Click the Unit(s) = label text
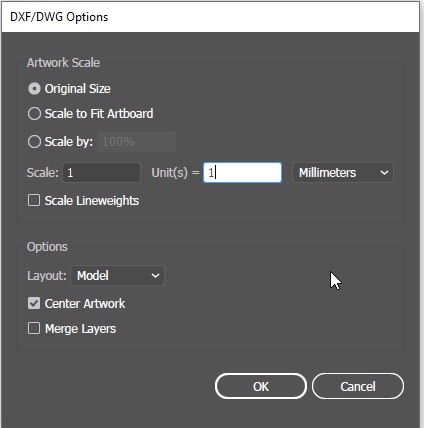Image resolution: width=424 pixels, height=428 pixels. [x=175, y=173]
